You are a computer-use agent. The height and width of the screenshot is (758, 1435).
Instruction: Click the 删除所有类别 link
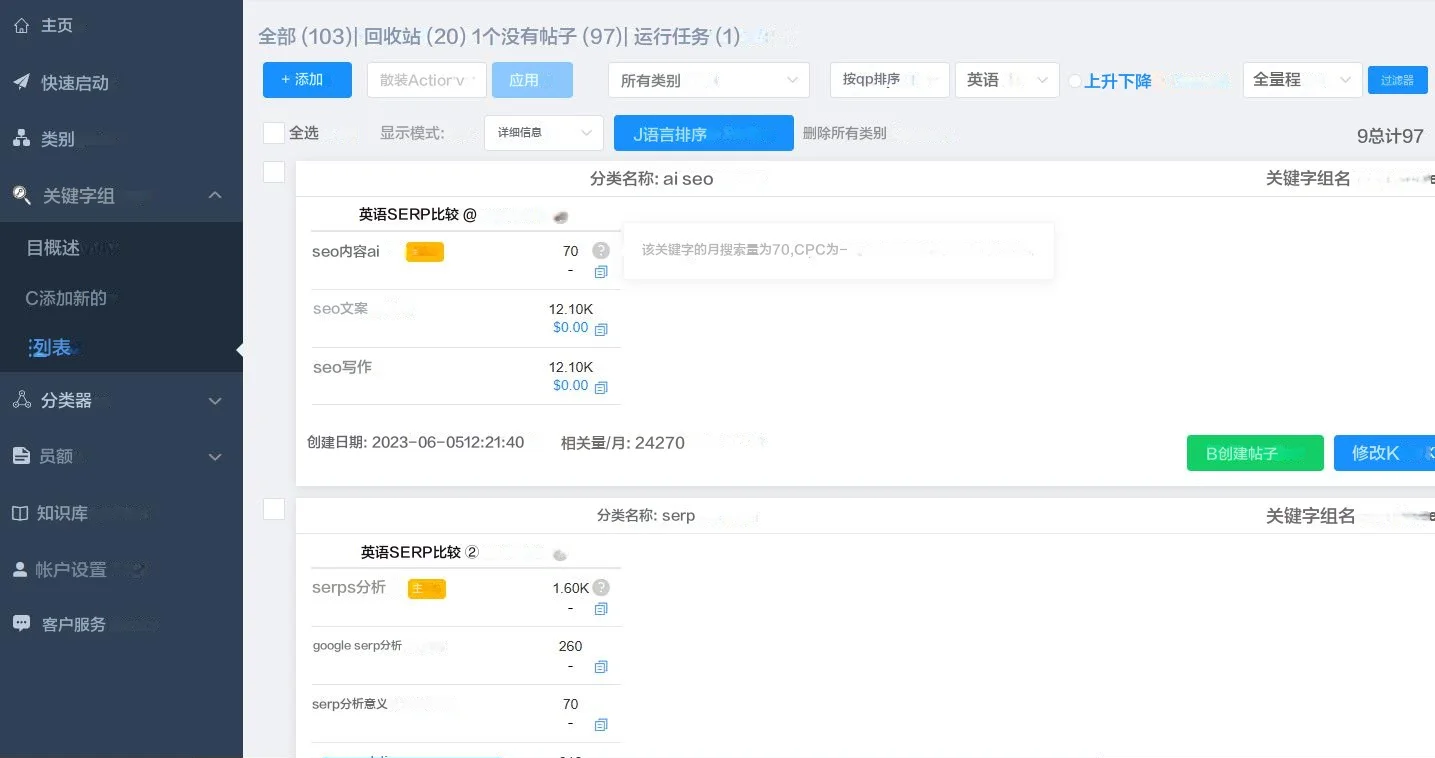click(844, 133)
